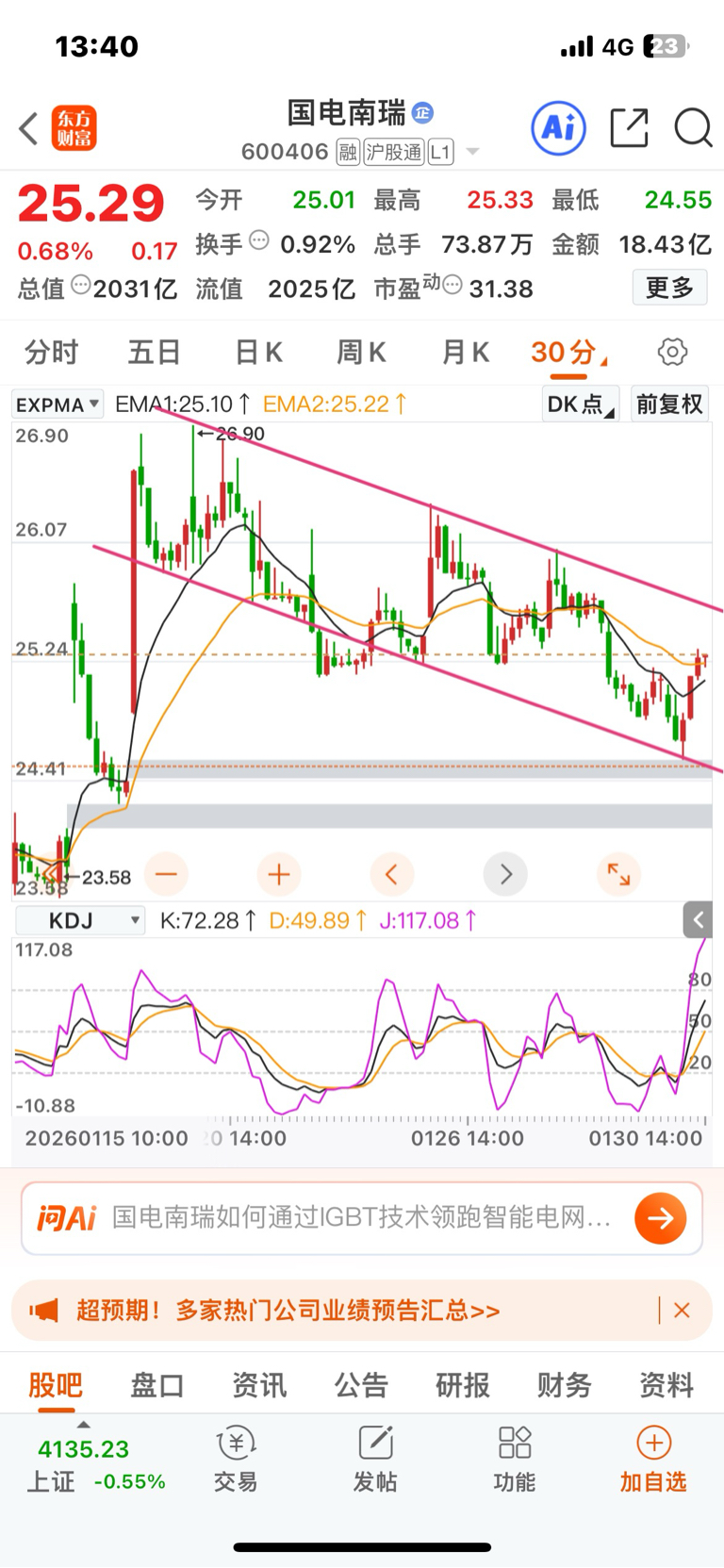The image size is (724, 1568).
Task: Tap the 4135.23 上证 index value
Action: click(83, 1449)
